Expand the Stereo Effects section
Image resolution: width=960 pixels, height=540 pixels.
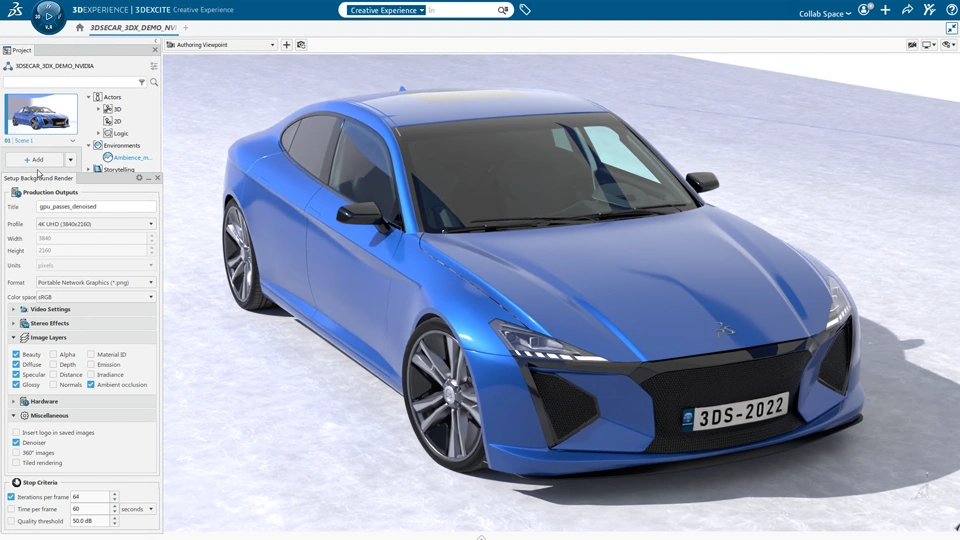click(x=13, y=323)
